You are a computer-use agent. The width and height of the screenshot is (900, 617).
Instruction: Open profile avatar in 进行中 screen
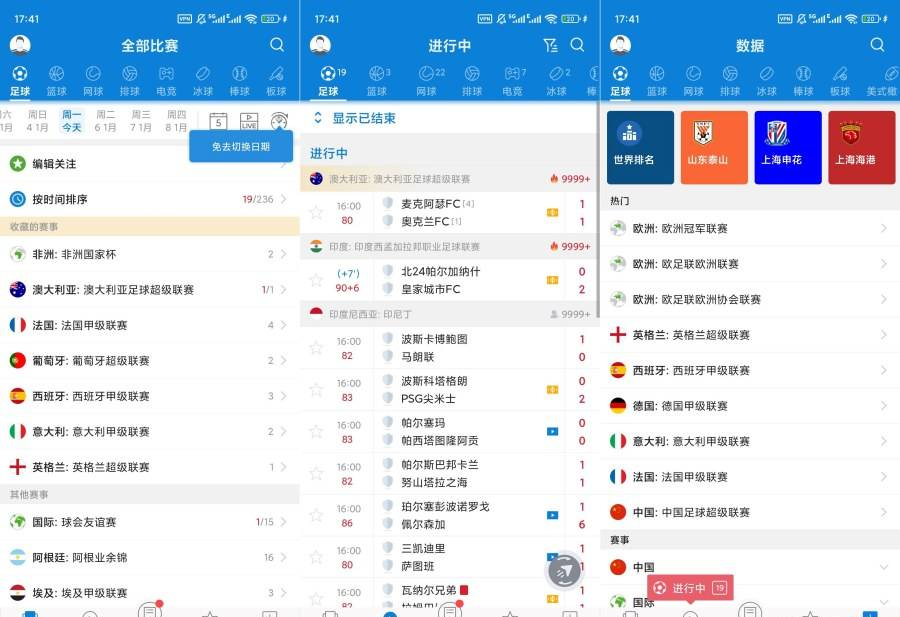(320, 45)
